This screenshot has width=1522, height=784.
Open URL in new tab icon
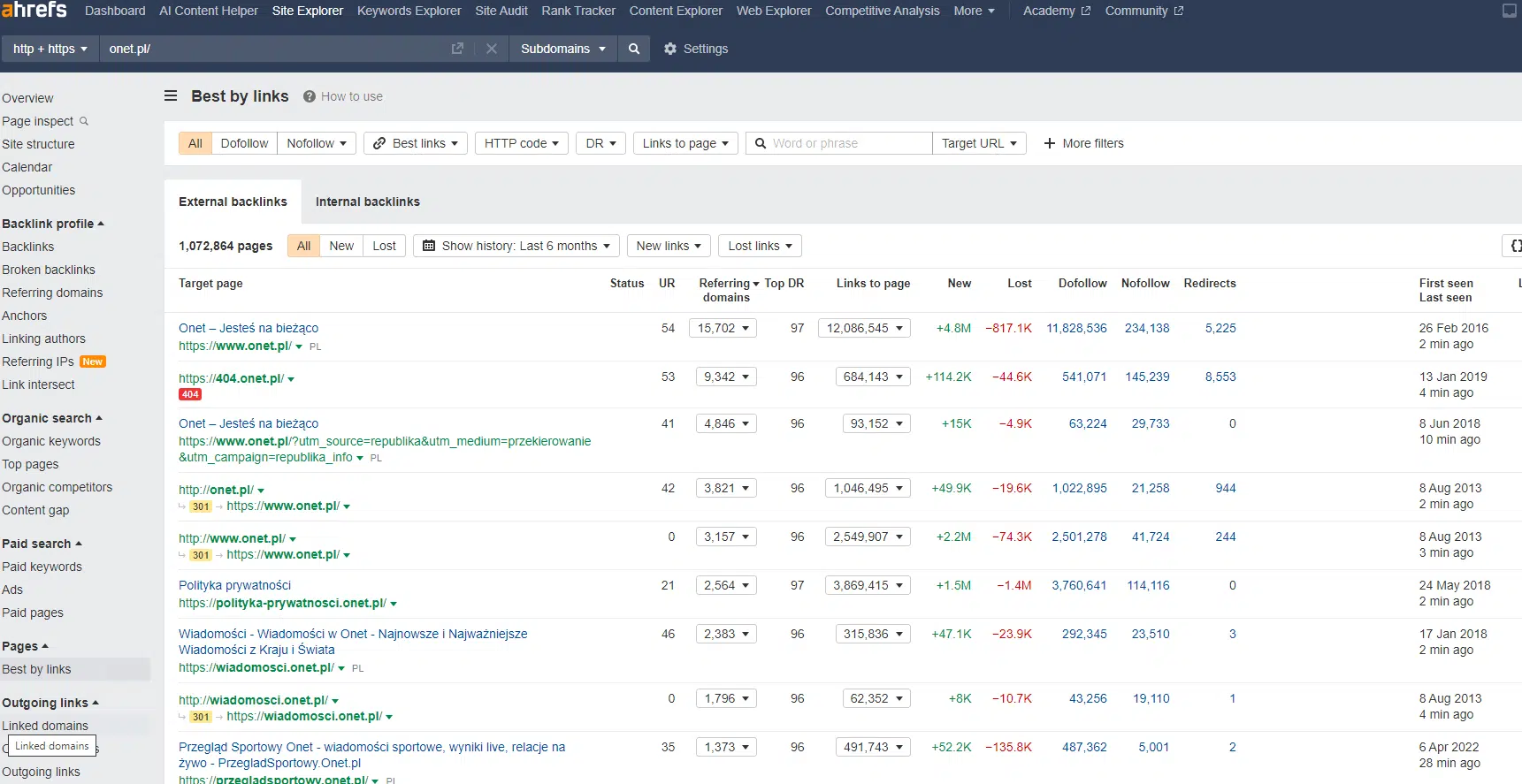[x=457, y=49]
